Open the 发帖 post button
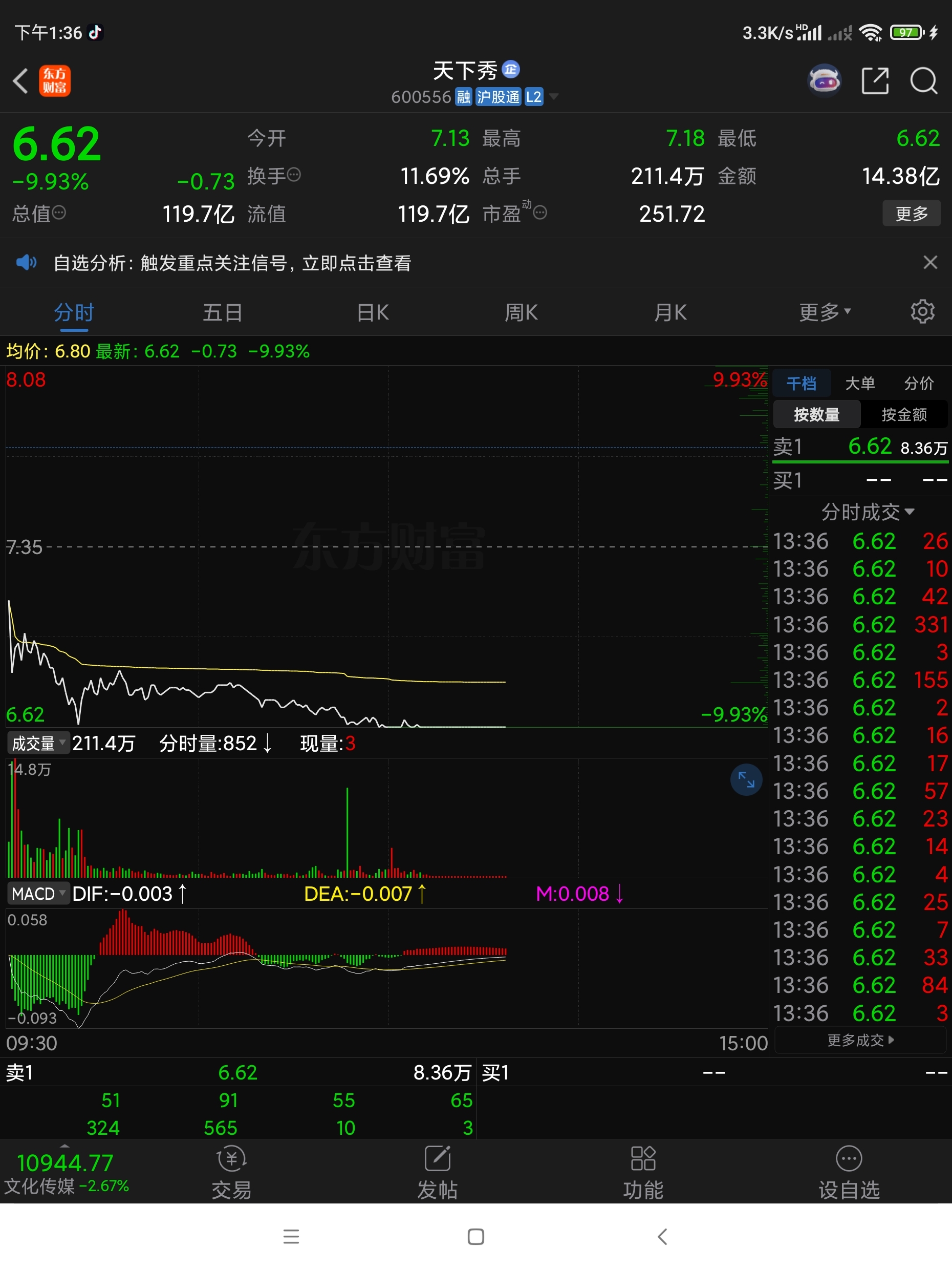The height and width of the screenshot is (1270, 952). [x=437, y=1172]
